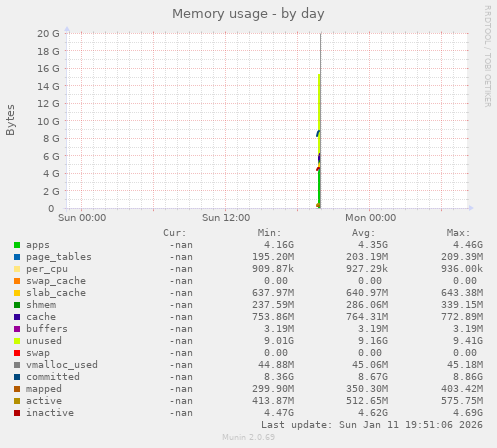Click vmalloc_used avg value 45.06M

tap(370, 365)
